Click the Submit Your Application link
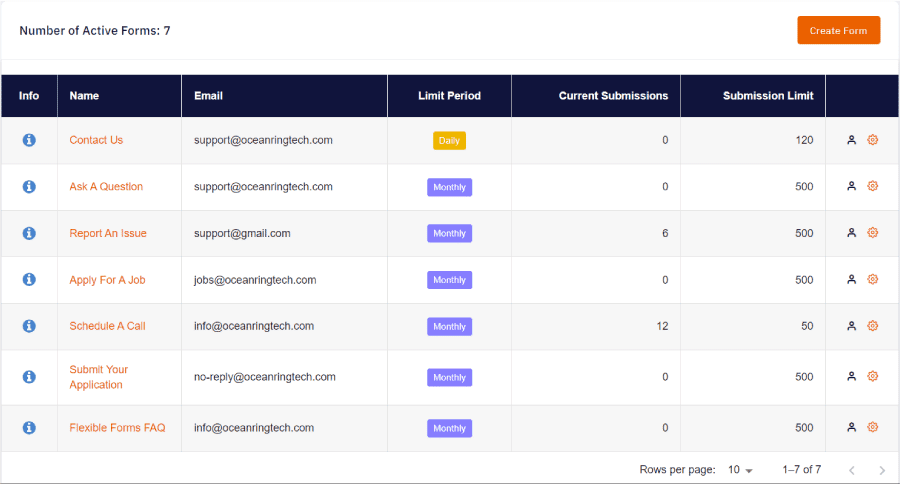The image size is (900, 484). pyautogui.click(x=98, y=377)
